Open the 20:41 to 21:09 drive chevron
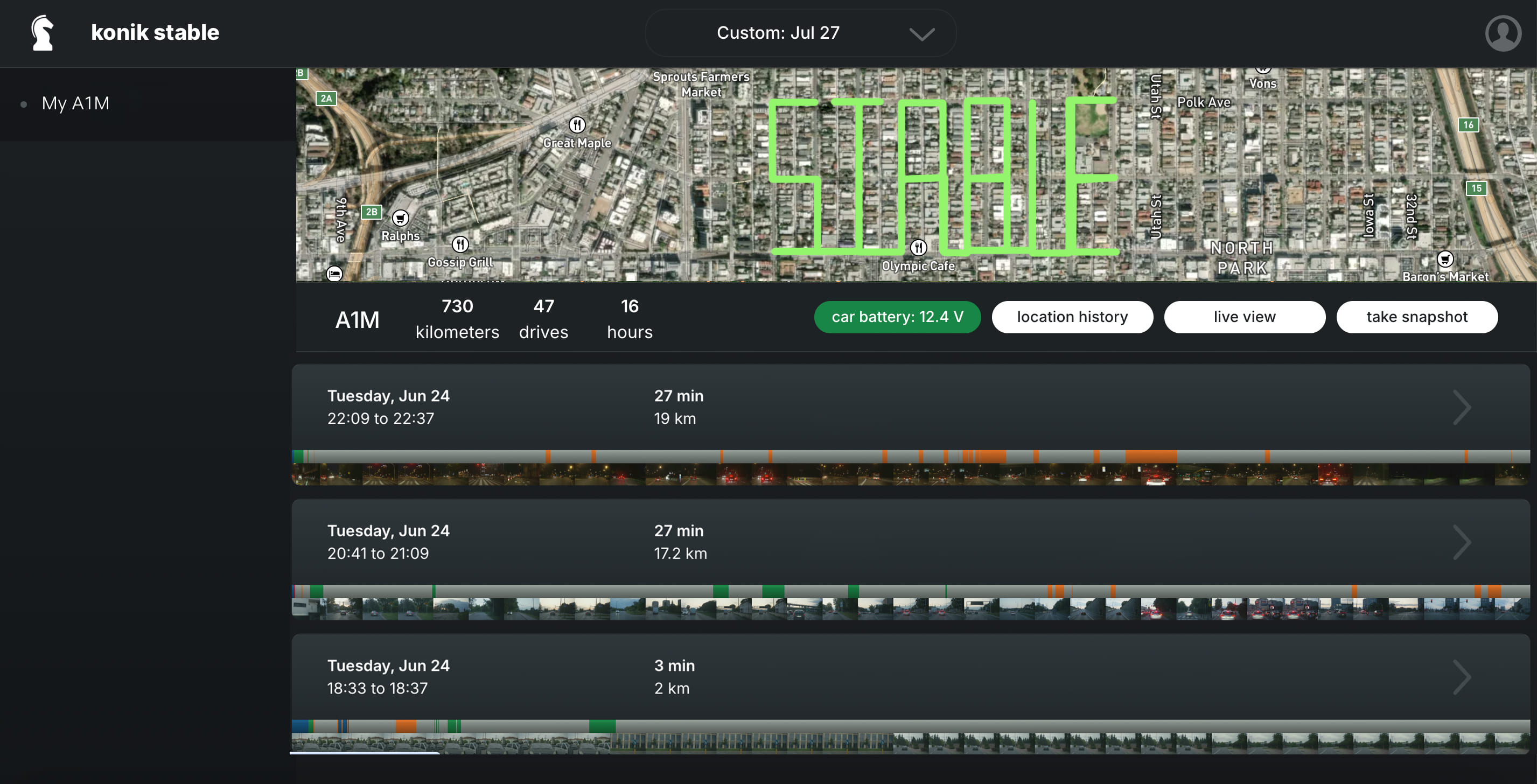This screenshot has width=1537, height=784. [x=1461, y=542]
